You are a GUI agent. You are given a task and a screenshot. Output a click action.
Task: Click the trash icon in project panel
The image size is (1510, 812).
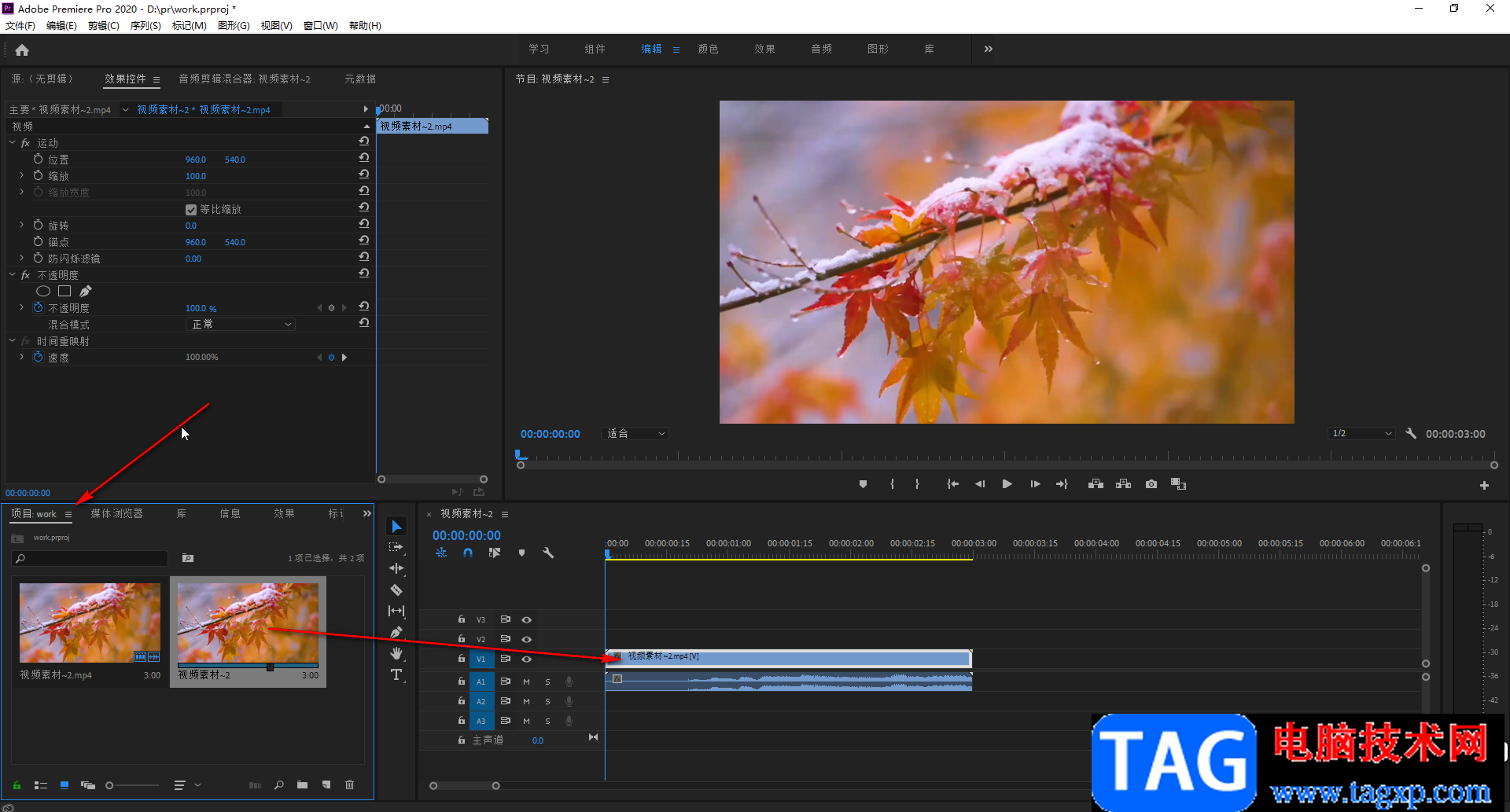click(x=350, y=784)
